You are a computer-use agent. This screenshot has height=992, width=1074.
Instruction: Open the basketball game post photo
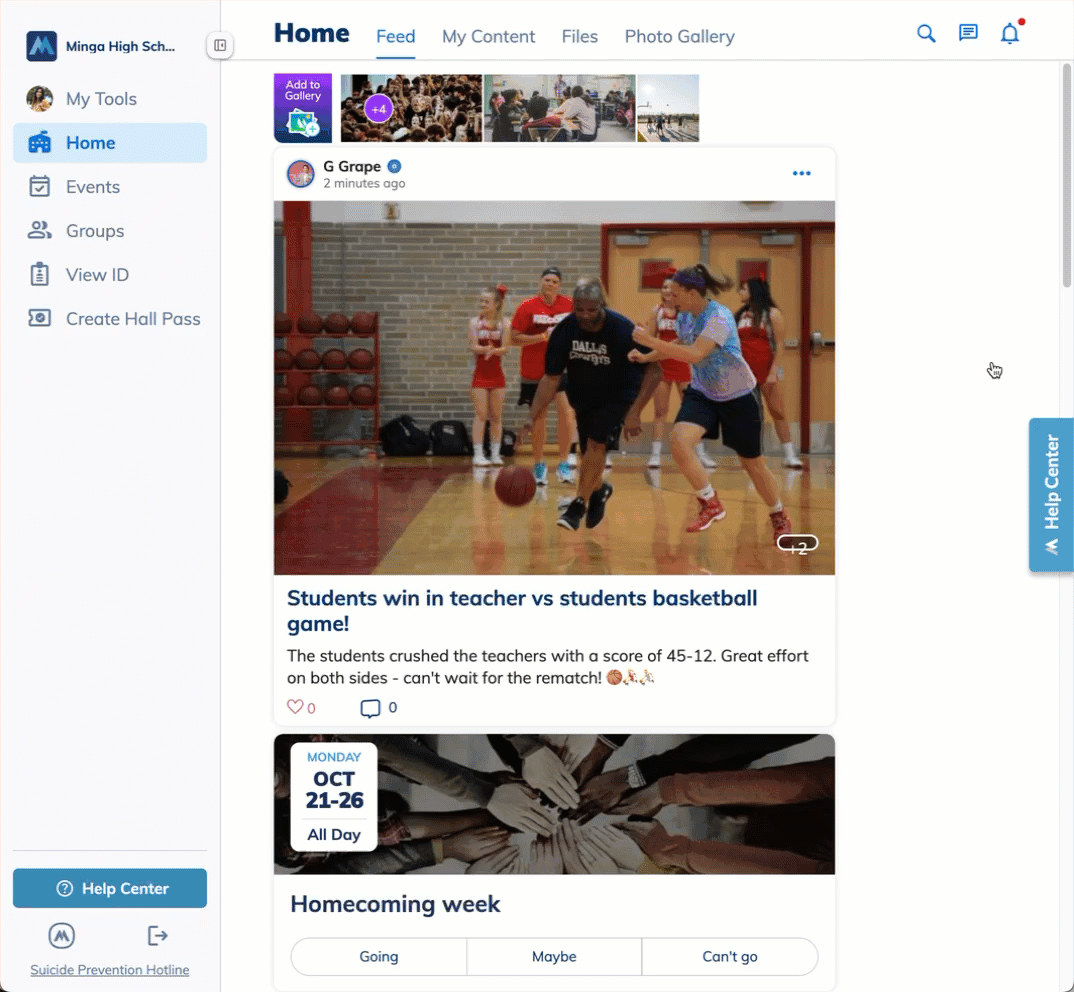pos(554,388)
